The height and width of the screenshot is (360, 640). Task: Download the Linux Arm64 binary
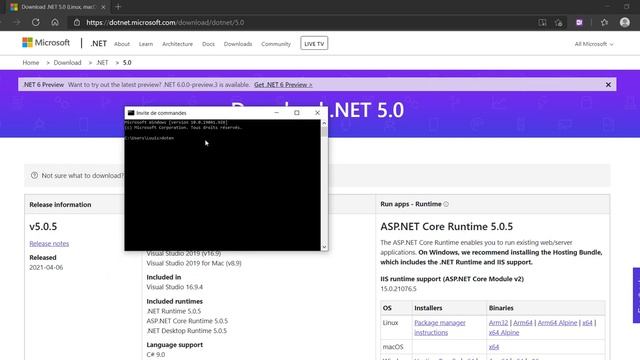[523, 323]
